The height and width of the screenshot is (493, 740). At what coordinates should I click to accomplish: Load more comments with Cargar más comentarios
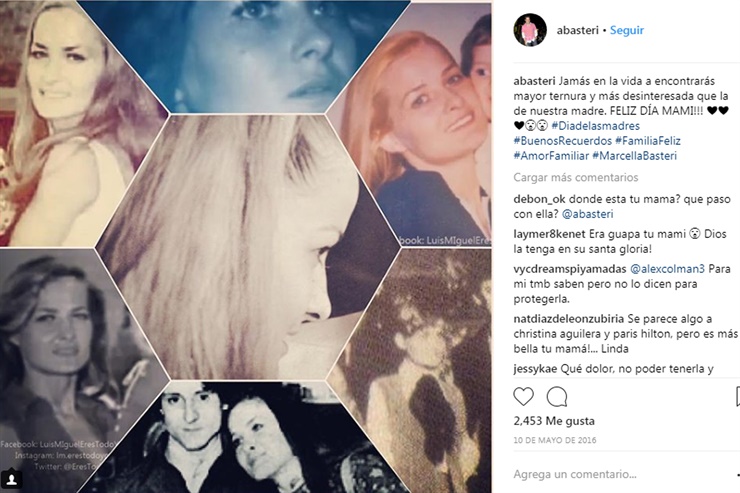coord(576,177)
